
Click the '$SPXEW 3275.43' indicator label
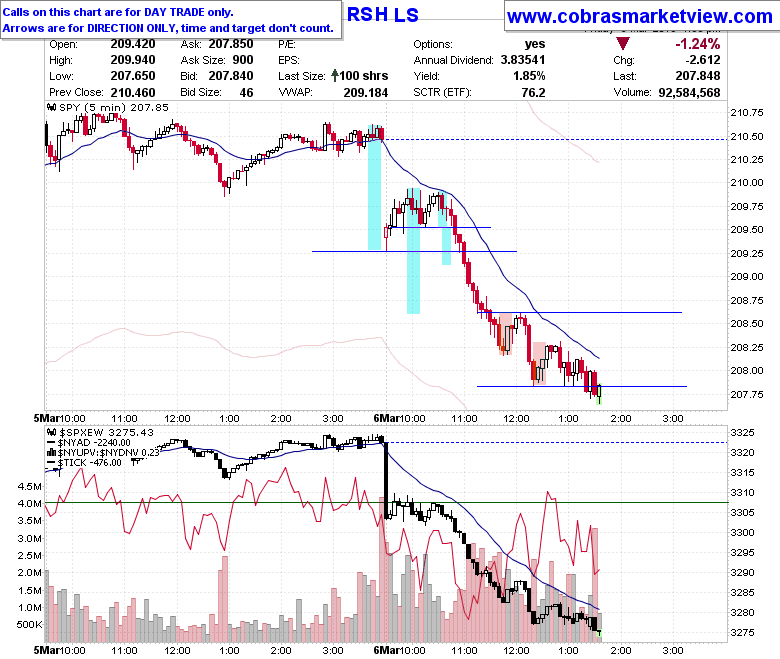tap(106, 433)
